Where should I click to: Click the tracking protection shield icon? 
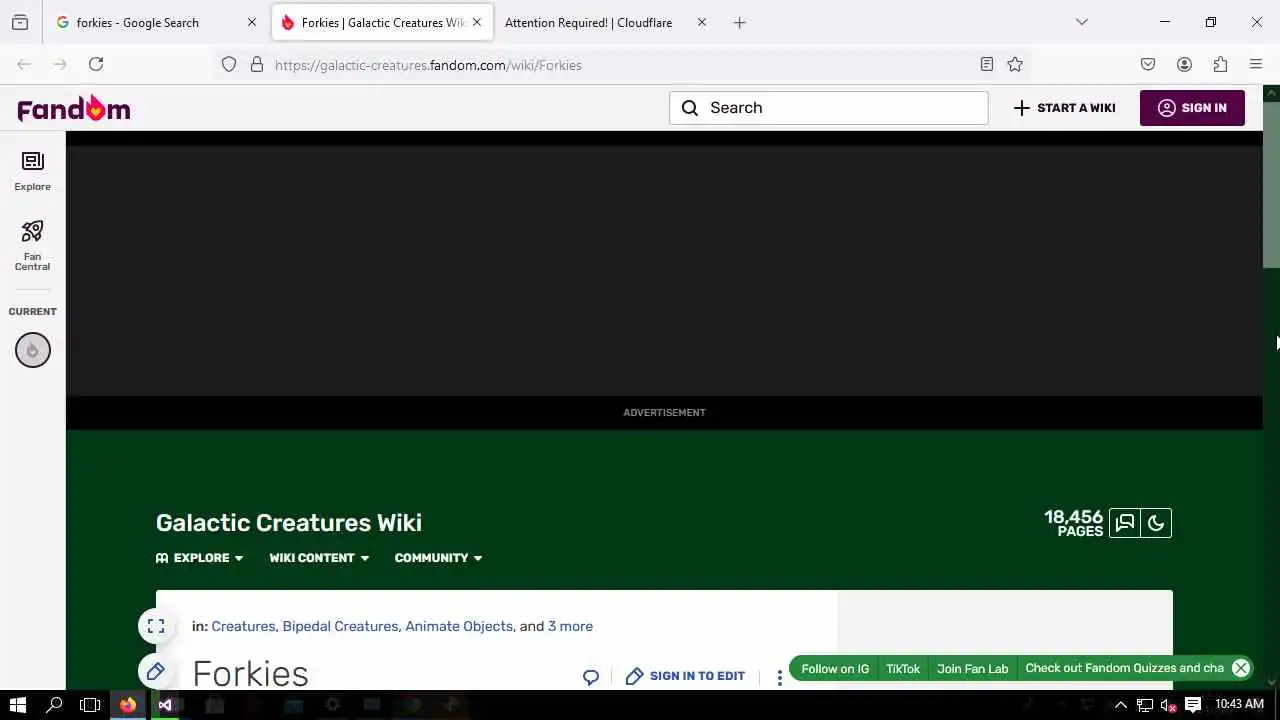pos(229,64)
